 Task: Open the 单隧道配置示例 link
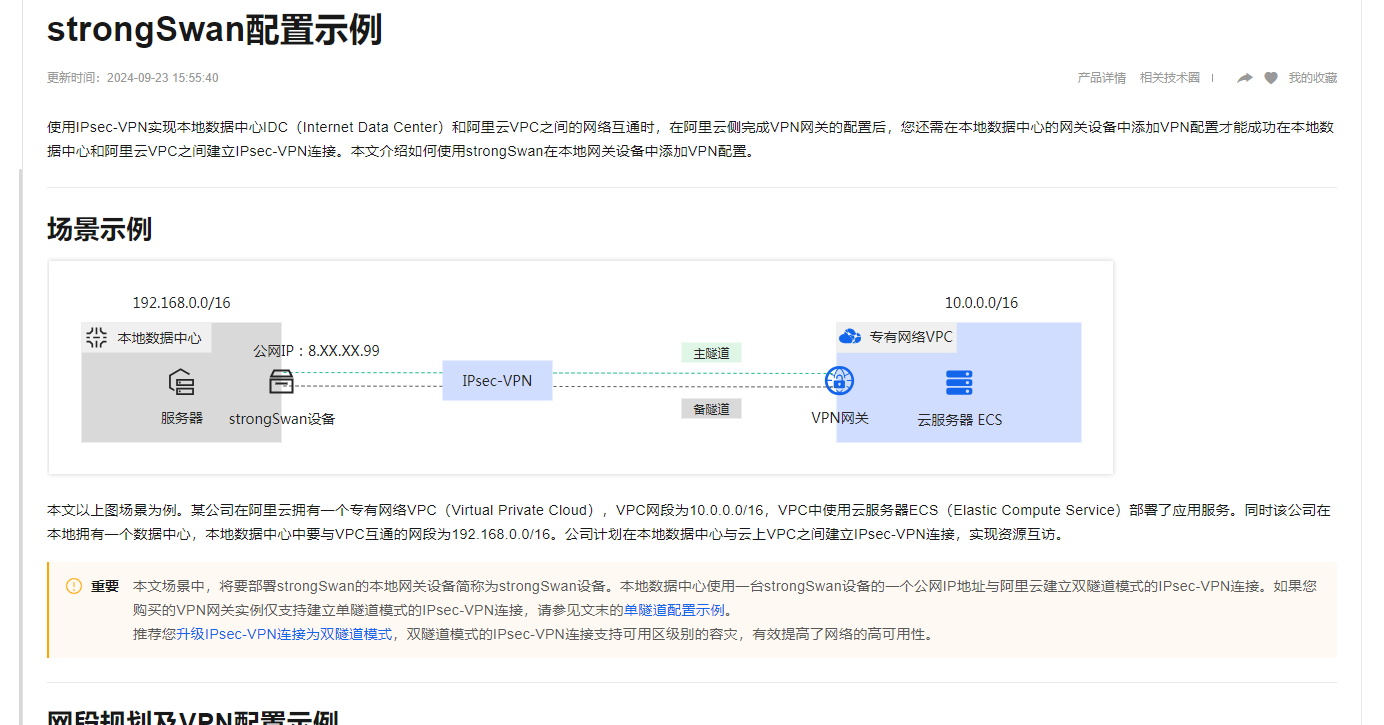tap(675, 610)
